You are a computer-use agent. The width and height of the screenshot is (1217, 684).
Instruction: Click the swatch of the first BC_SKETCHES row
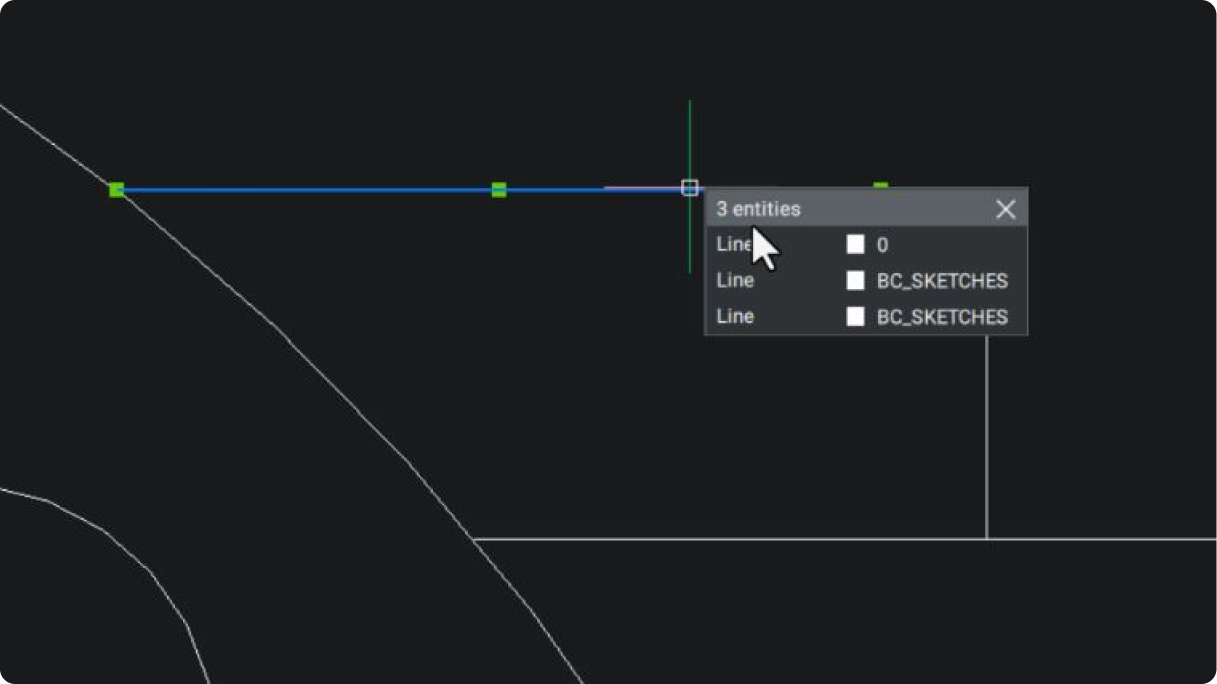(855, 281)
